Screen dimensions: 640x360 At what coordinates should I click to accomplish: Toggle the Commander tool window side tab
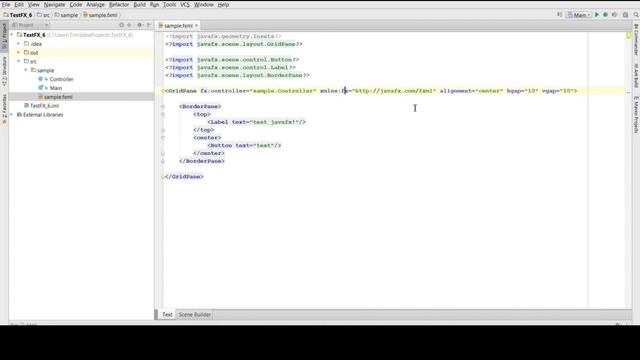coord(636,39)
